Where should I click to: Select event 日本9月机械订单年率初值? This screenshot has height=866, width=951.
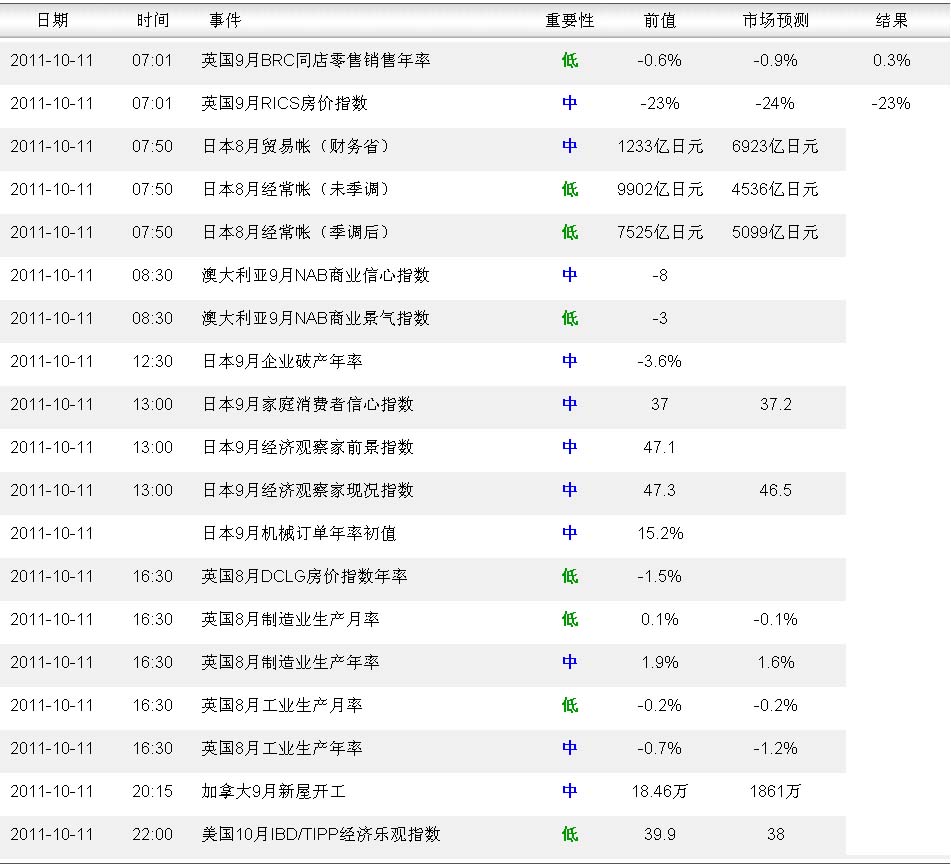pyautogui.click(x=299, y=534)
